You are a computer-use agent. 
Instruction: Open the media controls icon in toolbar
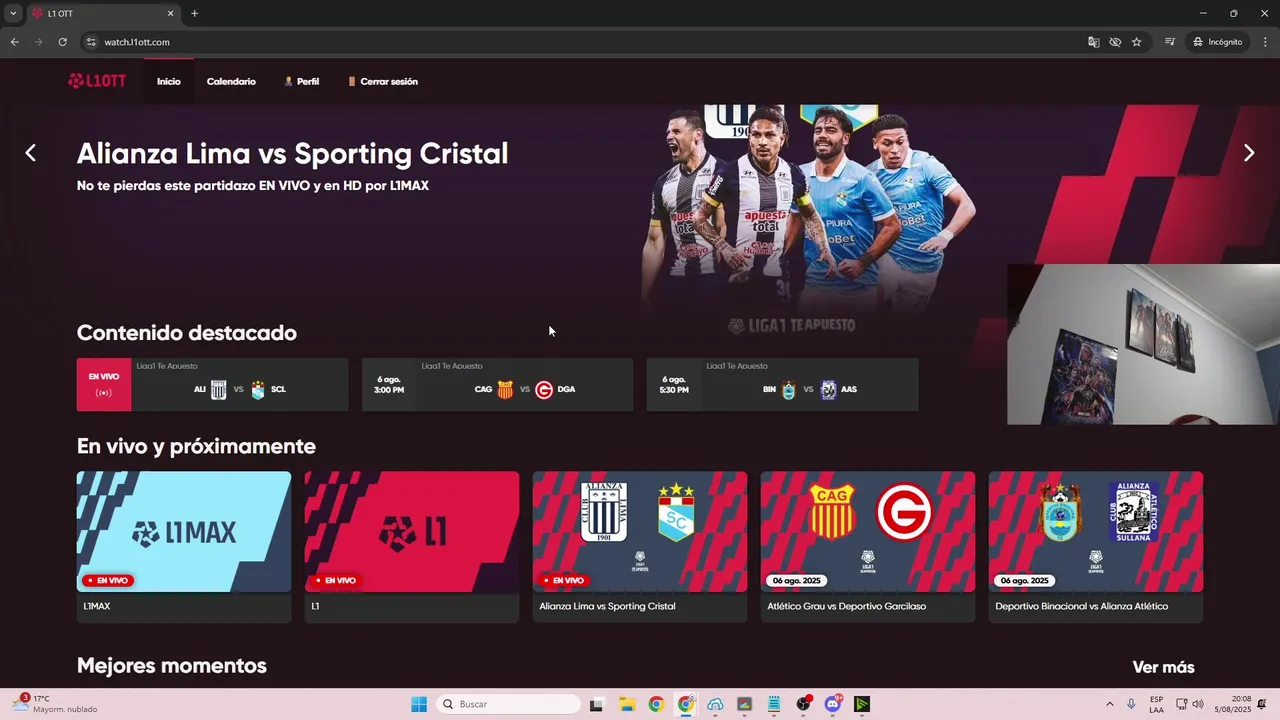pos(1169,42)
